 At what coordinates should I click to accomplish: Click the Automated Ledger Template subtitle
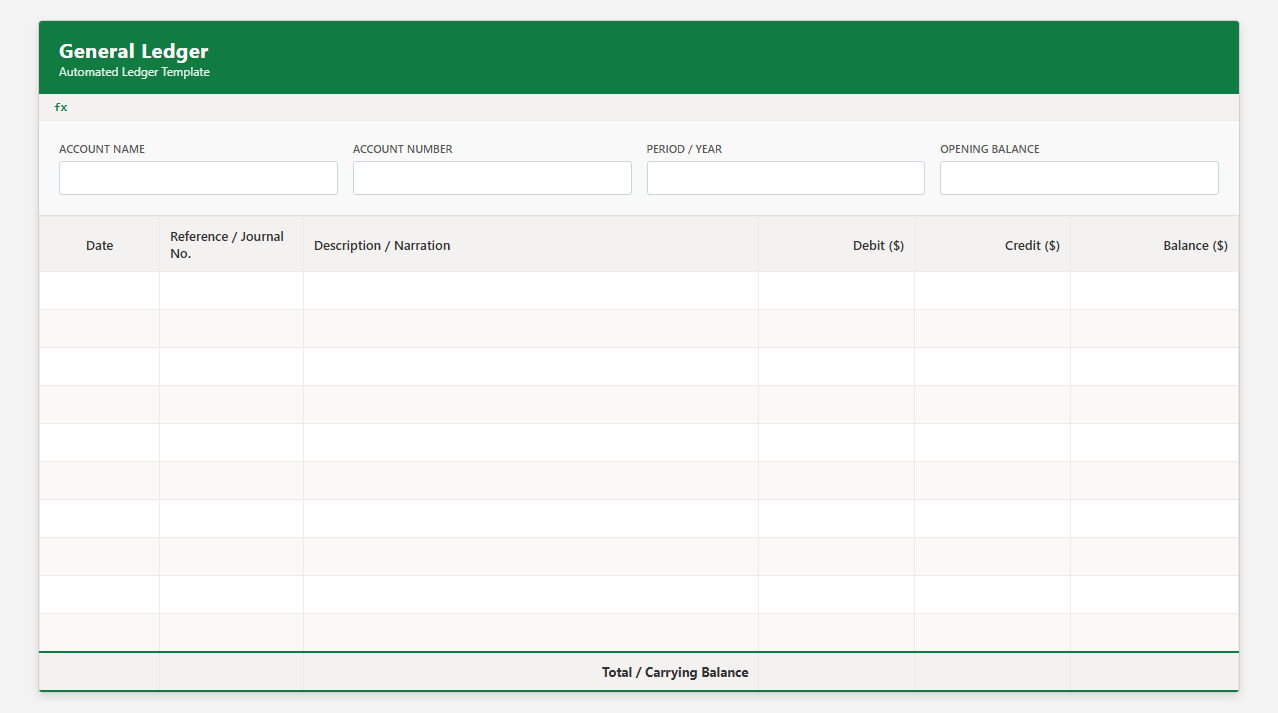pos(134,72)
